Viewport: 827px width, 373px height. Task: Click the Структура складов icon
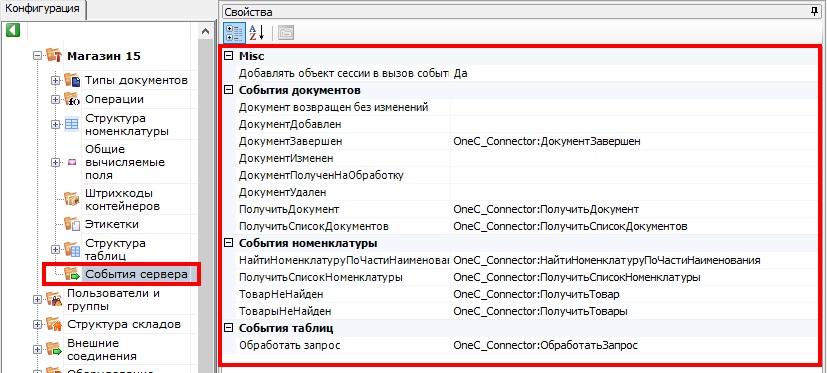(54, 324)
